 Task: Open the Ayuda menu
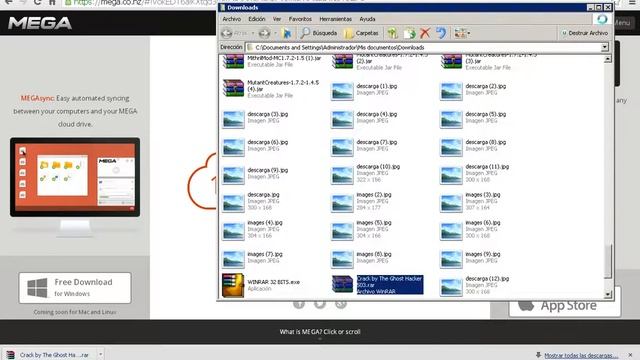click(367, 19)
